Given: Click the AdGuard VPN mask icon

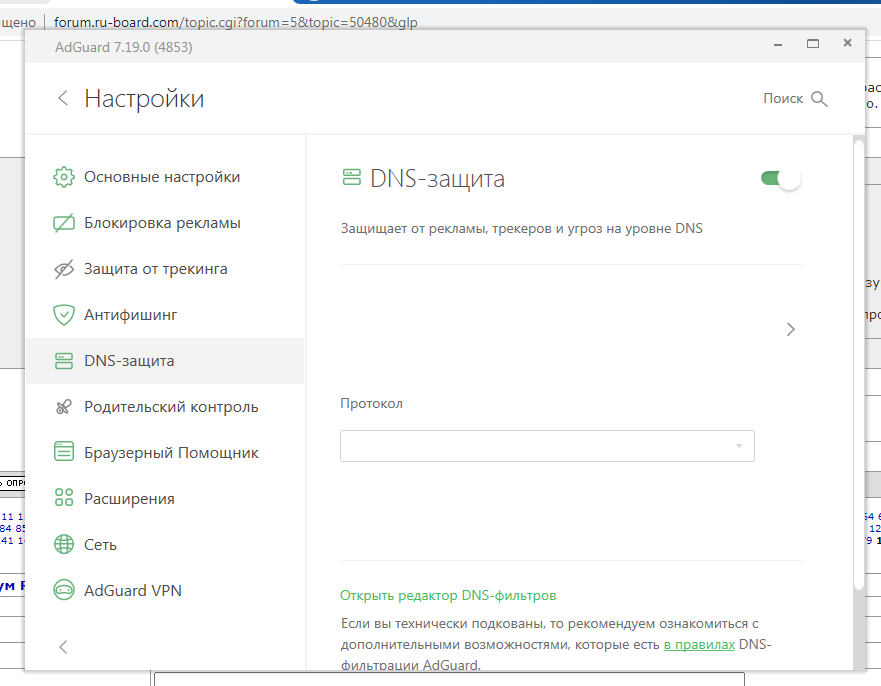Looking at the screenshot, I should [63, 590].
